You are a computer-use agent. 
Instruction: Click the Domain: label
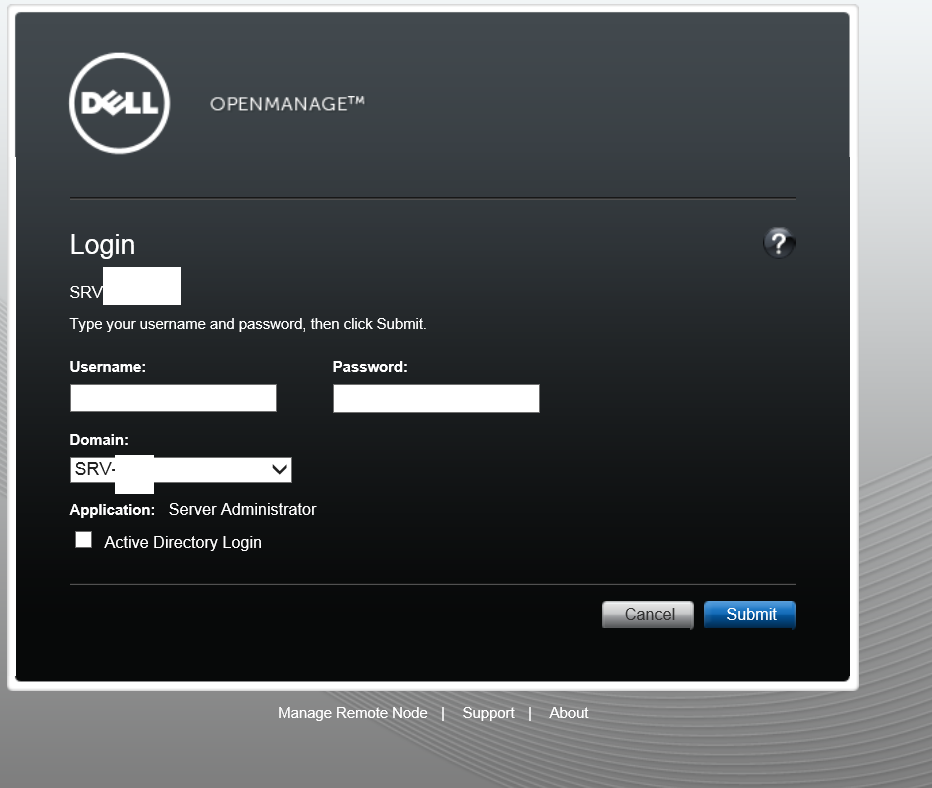click(99, 440)
